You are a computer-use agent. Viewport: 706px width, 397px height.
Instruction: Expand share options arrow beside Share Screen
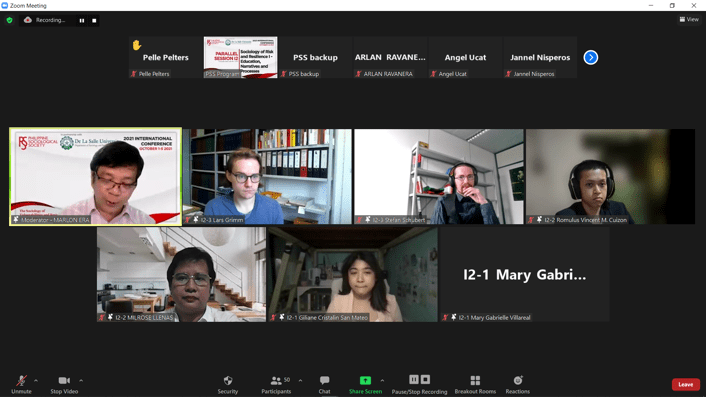[x=382, y=381]
